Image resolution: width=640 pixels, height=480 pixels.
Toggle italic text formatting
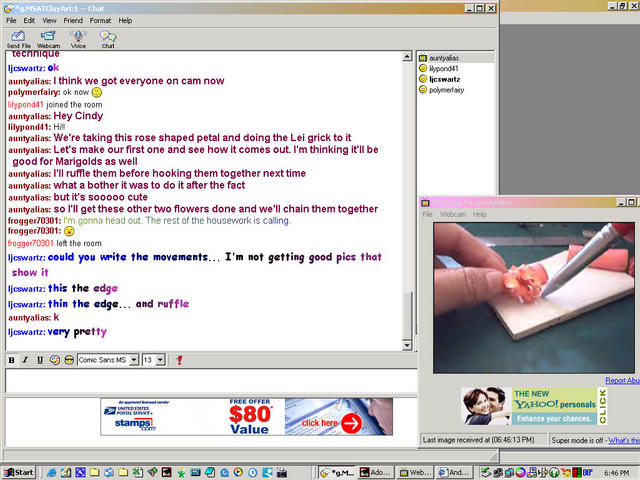25,360
